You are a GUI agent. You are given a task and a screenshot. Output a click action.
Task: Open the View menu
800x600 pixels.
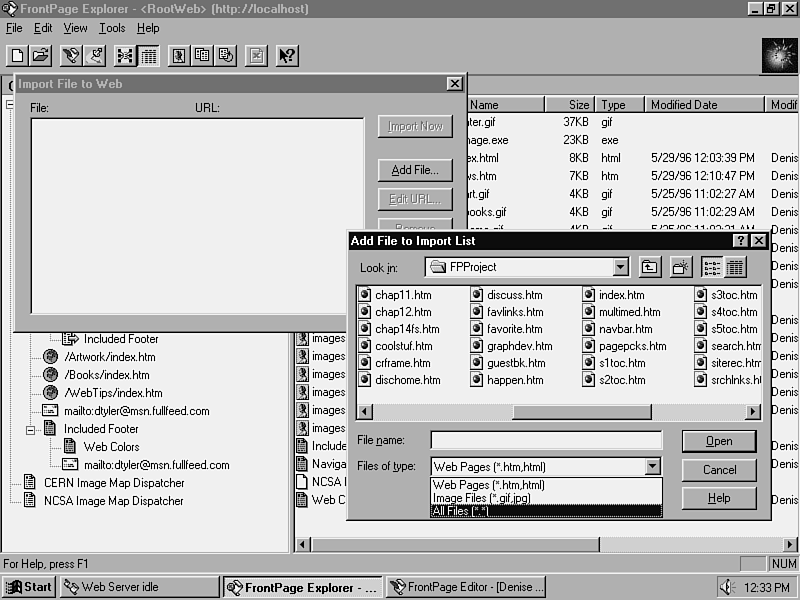(x=76, y=28)
